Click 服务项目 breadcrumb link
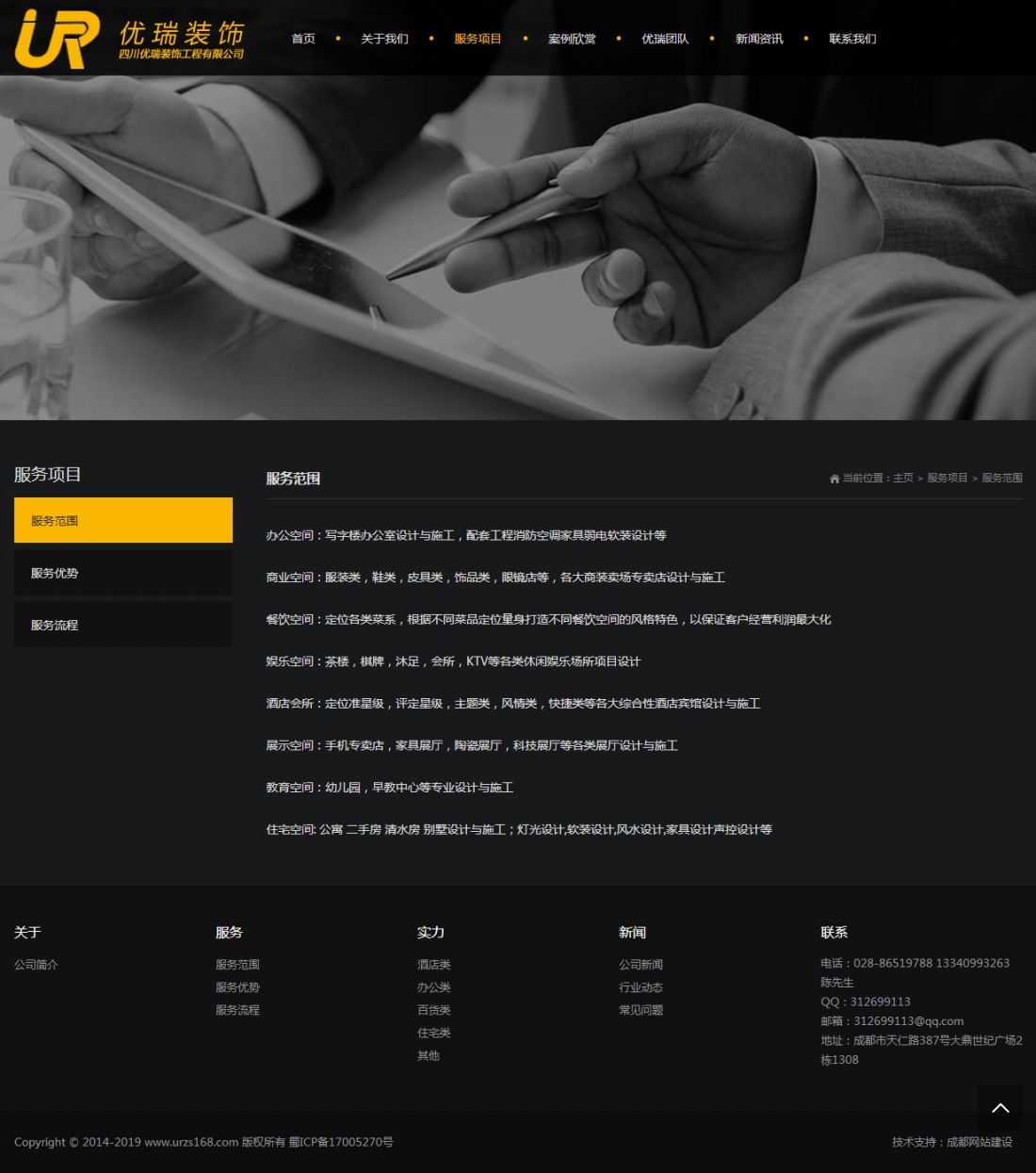The height and width of the screenshot is (1173, 1036). (947, 478)
